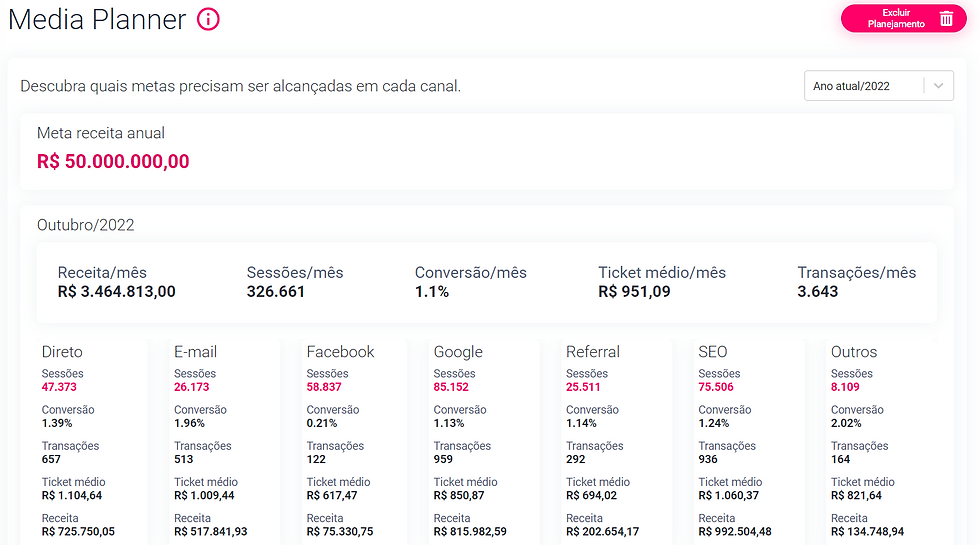Select the E-mail channel heading

[195, 352]
